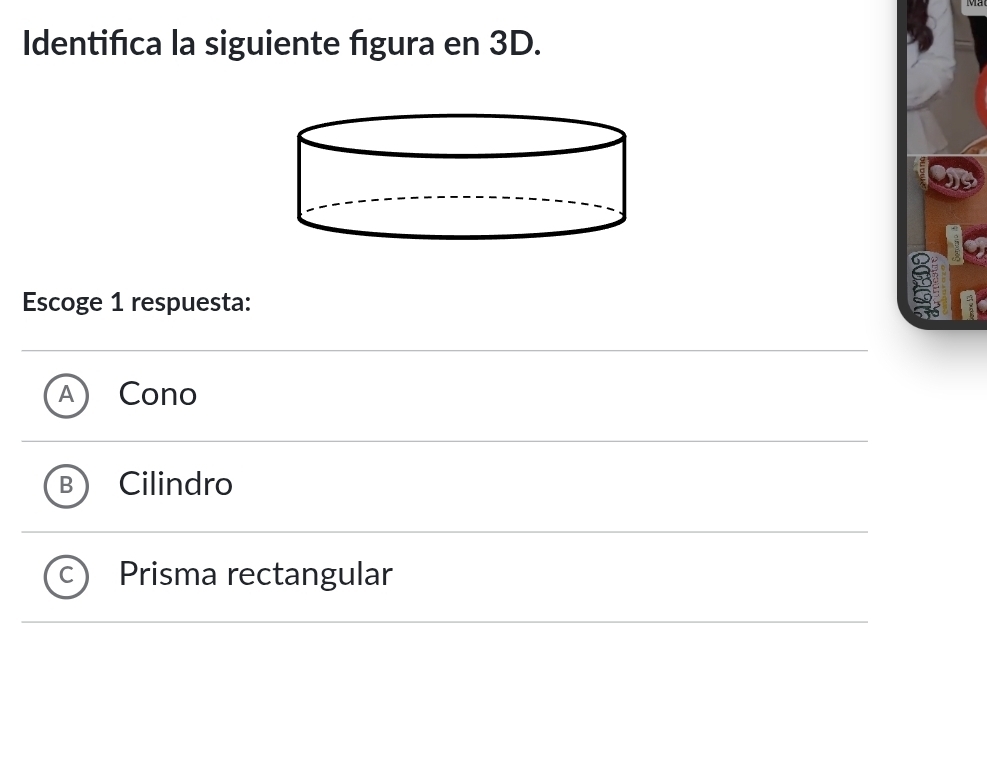The height and width of the screenshot is (762, 987).
Task: Click the bottom curved edge of the figure
Action: coord(462,234)
